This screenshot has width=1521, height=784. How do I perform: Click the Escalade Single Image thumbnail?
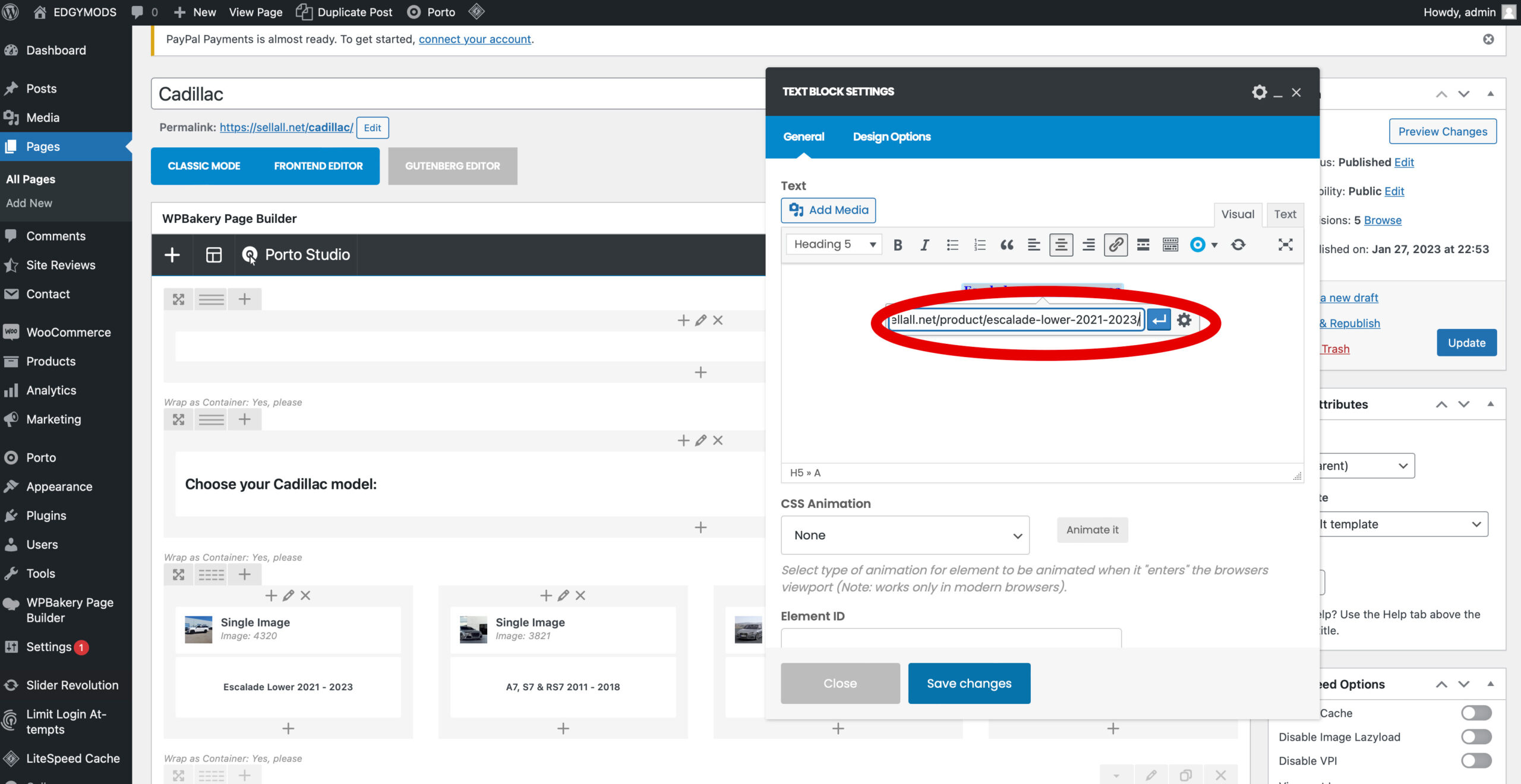(x=198, y=630)
